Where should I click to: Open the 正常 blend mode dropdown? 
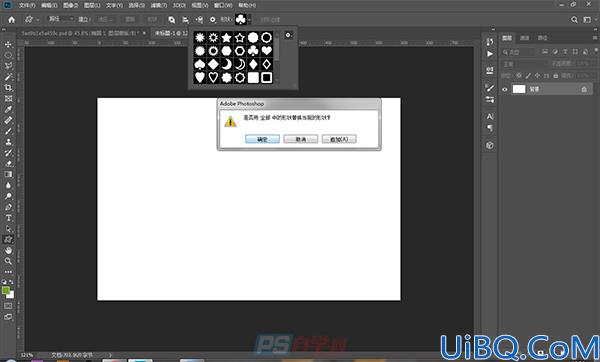click(x=525, y=64)
